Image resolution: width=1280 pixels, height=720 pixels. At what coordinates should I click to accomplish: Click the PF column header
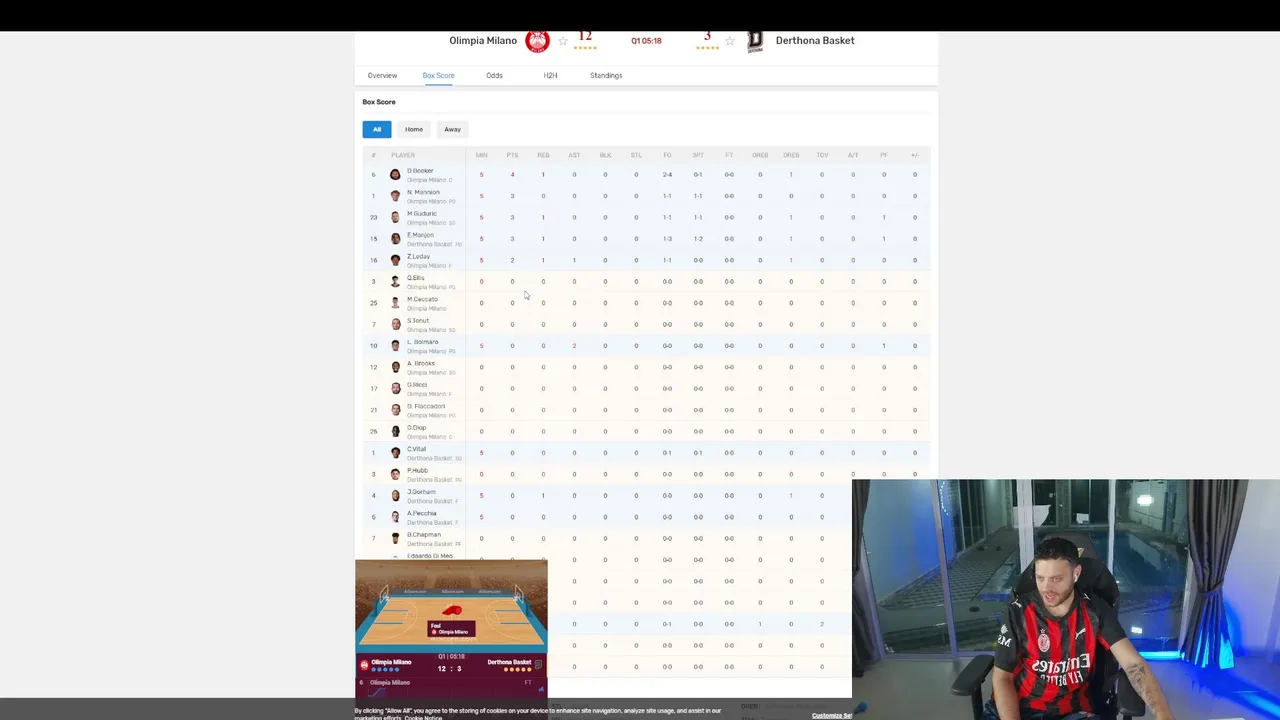click(884, 155)
